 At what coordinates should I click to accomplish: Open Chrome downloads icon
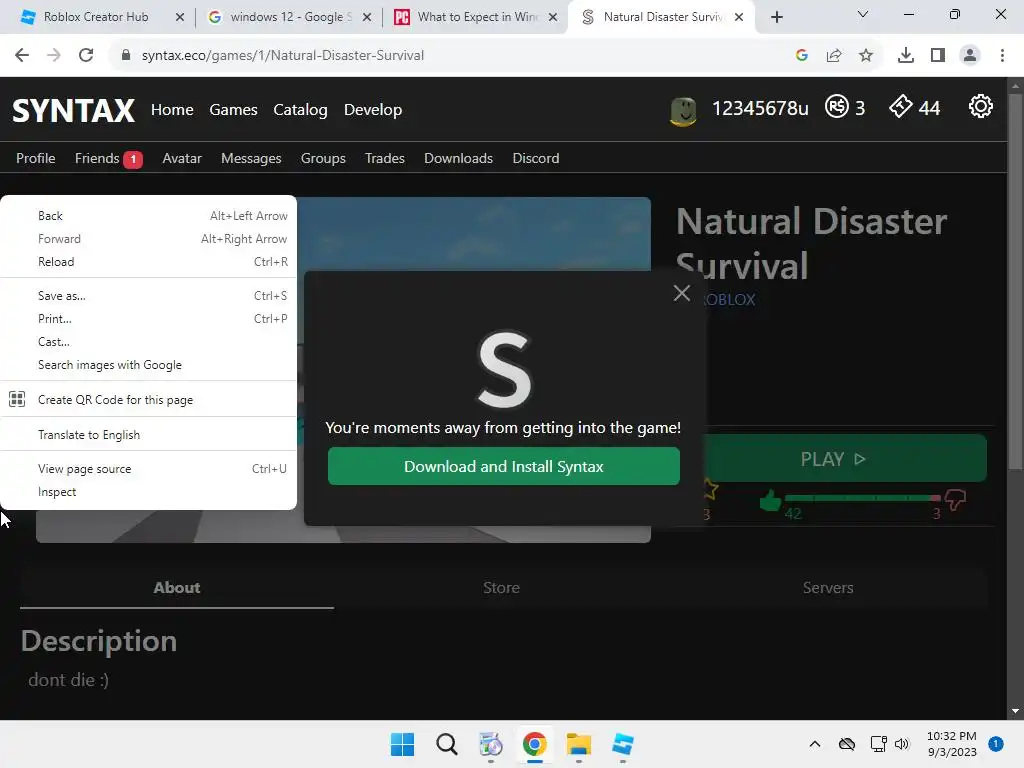tap(906, 56)
